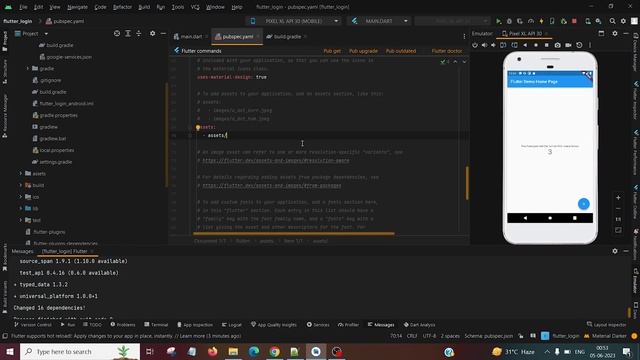Open Emulator panel settings gear
The width and height of the screenshot is (640, 360).
(615, 33)
